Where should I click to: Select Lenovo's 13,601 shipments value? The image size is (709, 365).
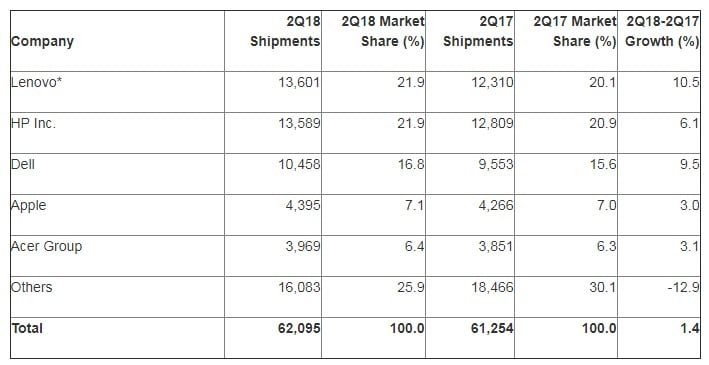pos(299,83)
